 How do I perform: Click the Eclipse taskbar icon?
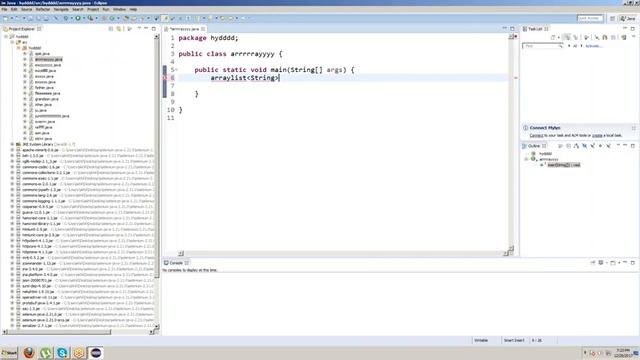tap(96, 352)
